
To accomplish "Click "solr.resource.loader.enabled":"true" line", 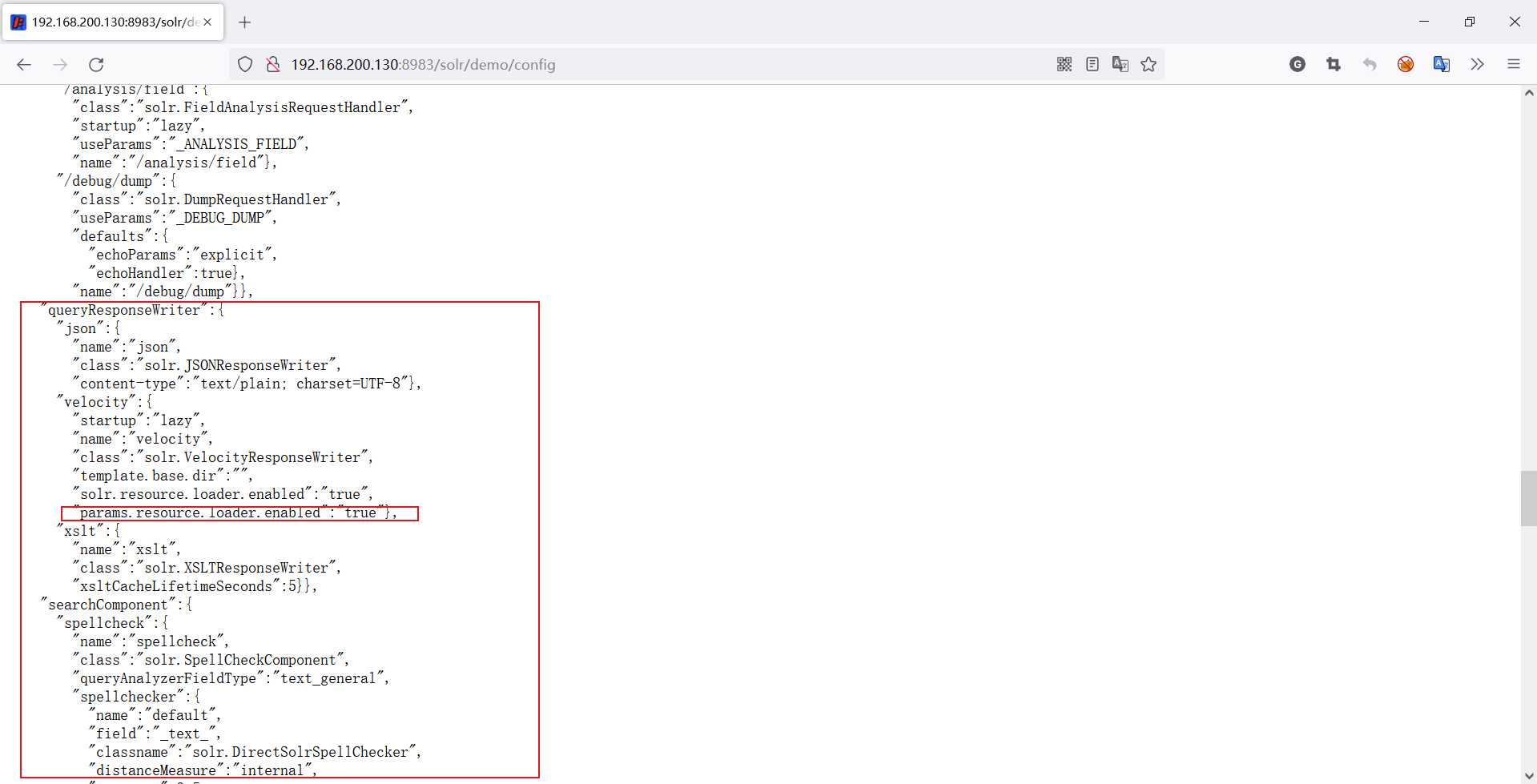I will pyautogui.click(x=223, y=494).
